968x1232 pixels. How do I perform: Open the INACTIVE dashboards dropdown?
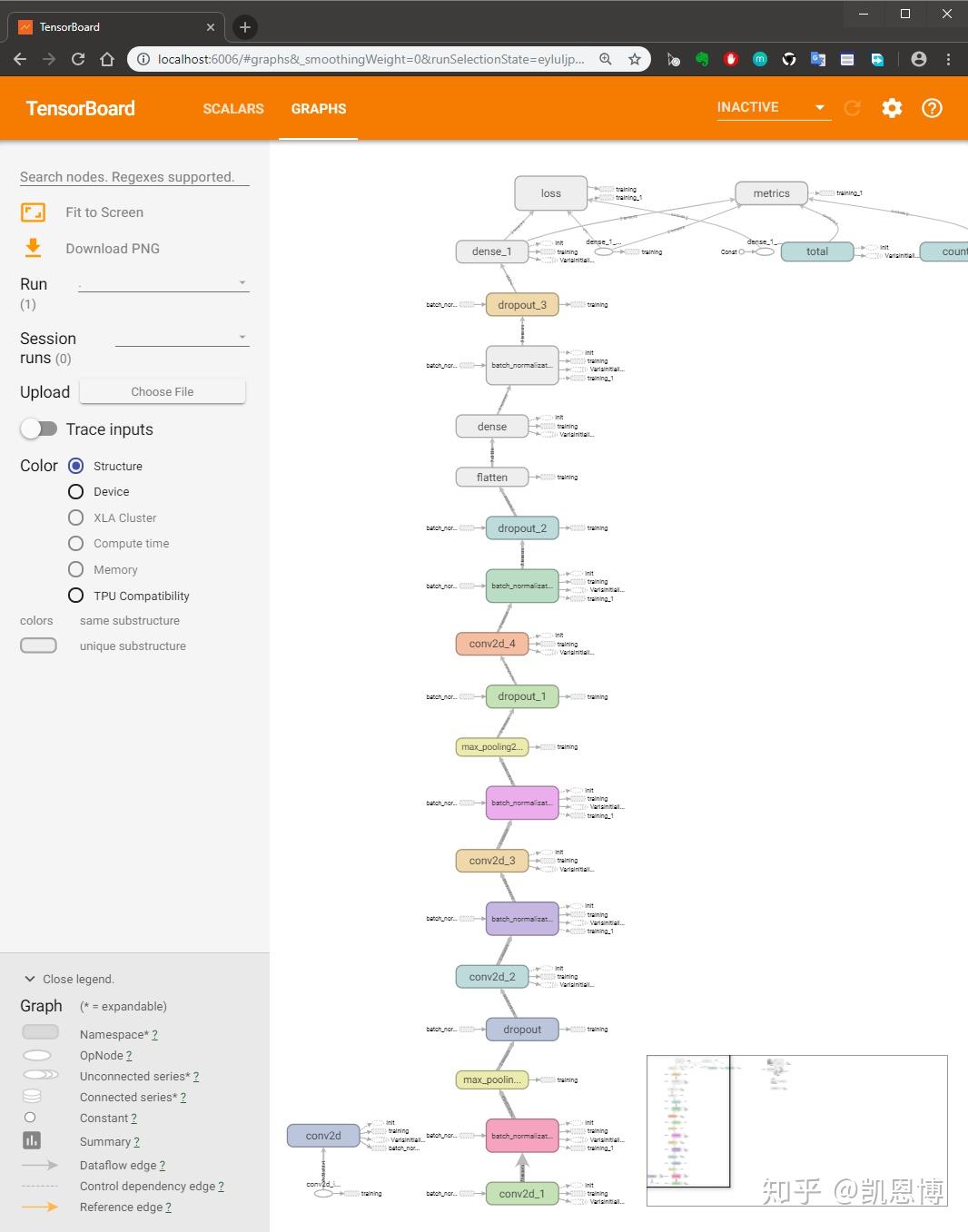coord(773,107)
